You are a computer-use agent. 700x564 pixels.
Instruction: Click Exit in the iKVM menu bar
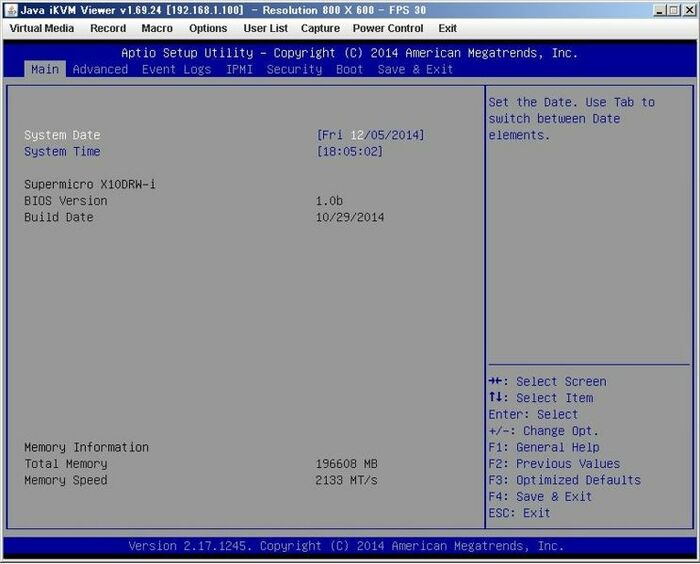[447, 28]
